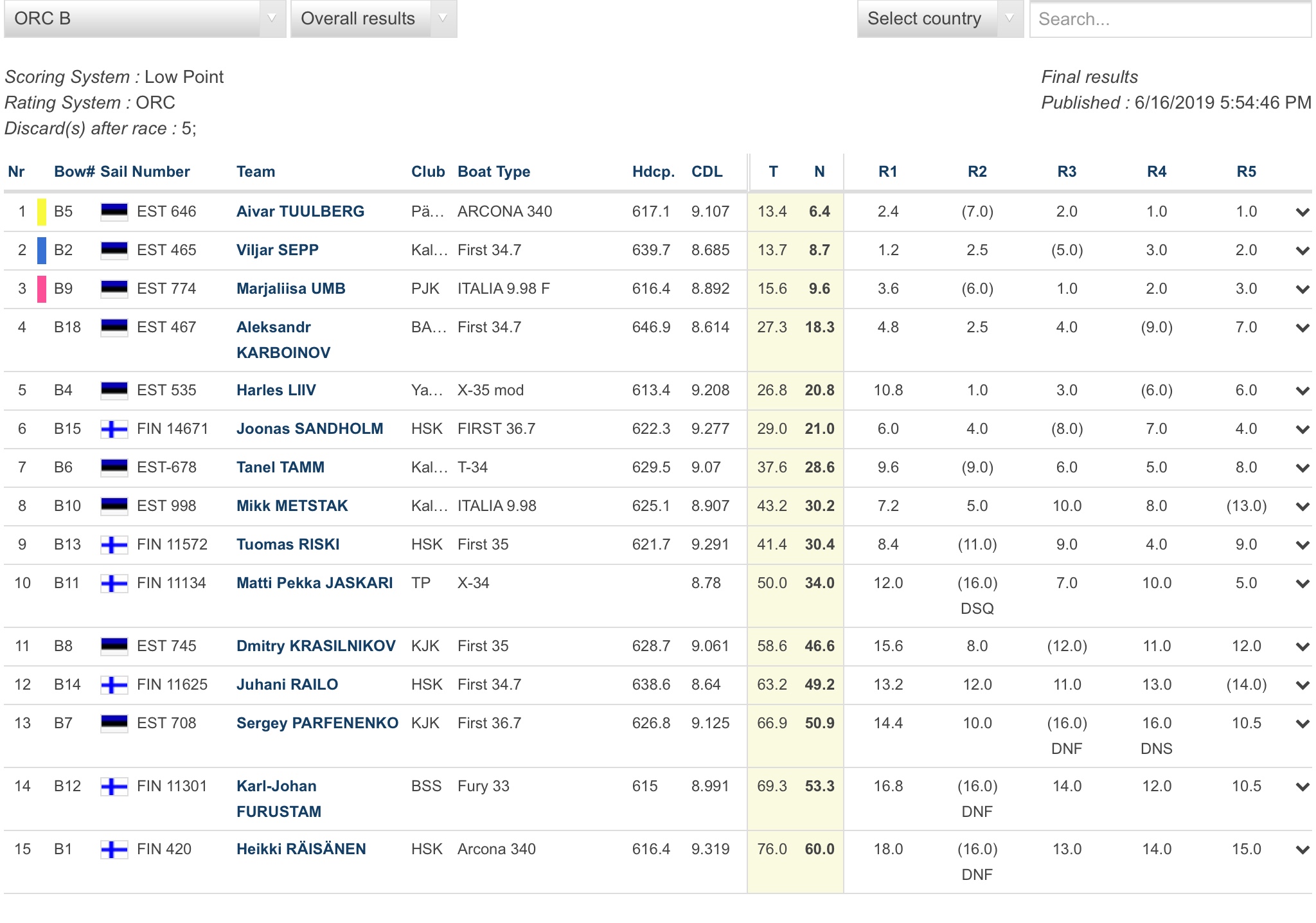The width and height of the screenshot is (1316, 923).
Task: Click the blue swatch in Viljar Sepp's row
Action: [42, 250]
